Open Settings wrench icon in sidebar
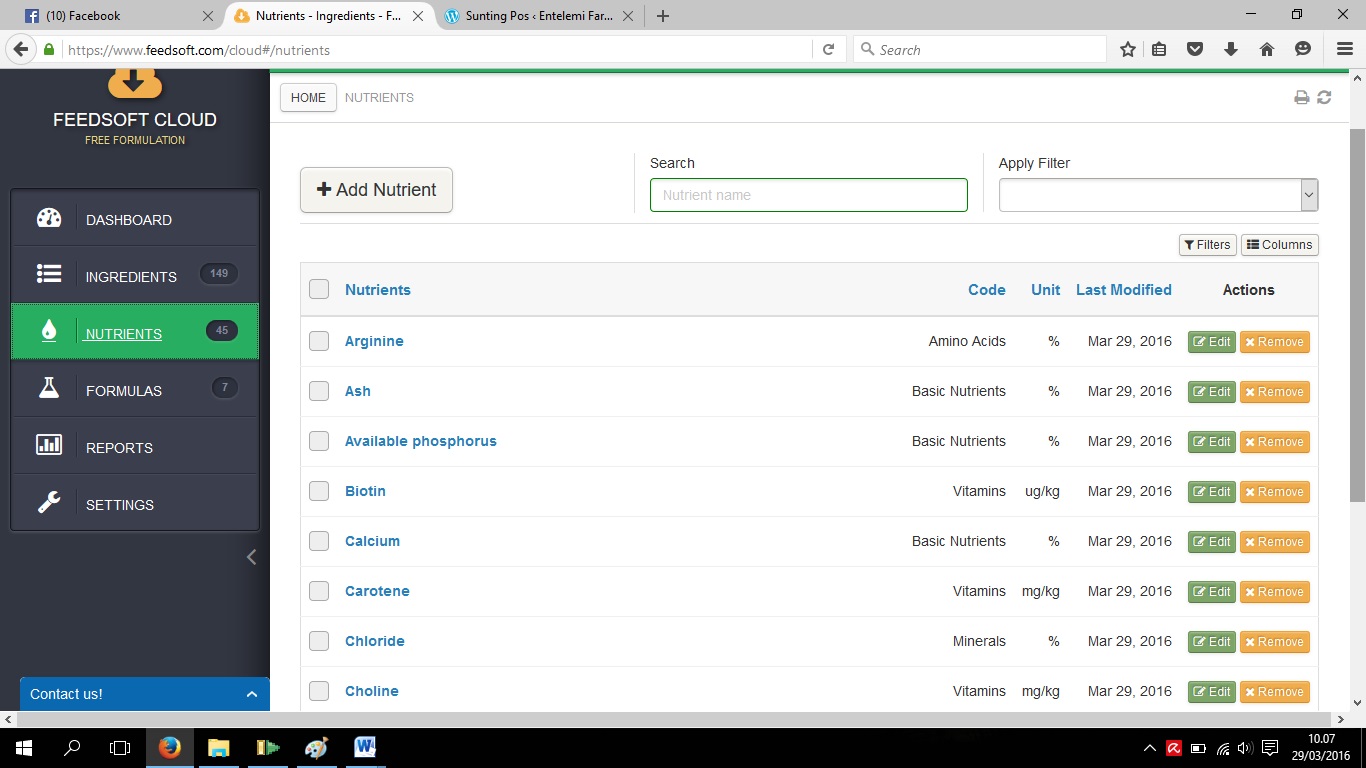 pyautogui.click(x=49, y=503)
